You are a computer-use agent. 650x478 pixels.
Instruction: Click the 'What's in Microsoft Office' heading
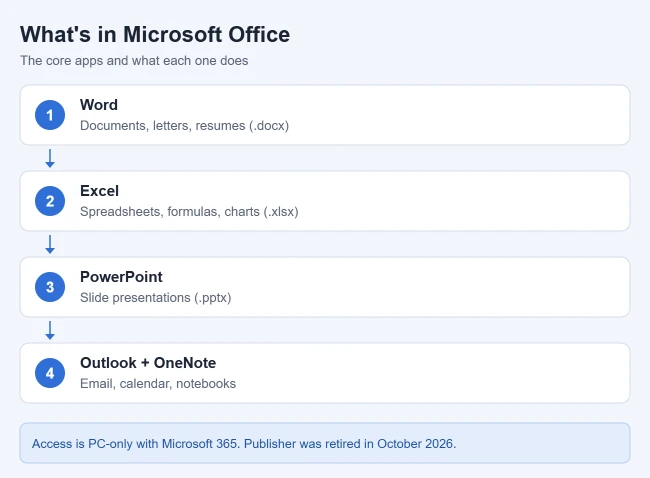pyautogui.click(x=155, y=34)
